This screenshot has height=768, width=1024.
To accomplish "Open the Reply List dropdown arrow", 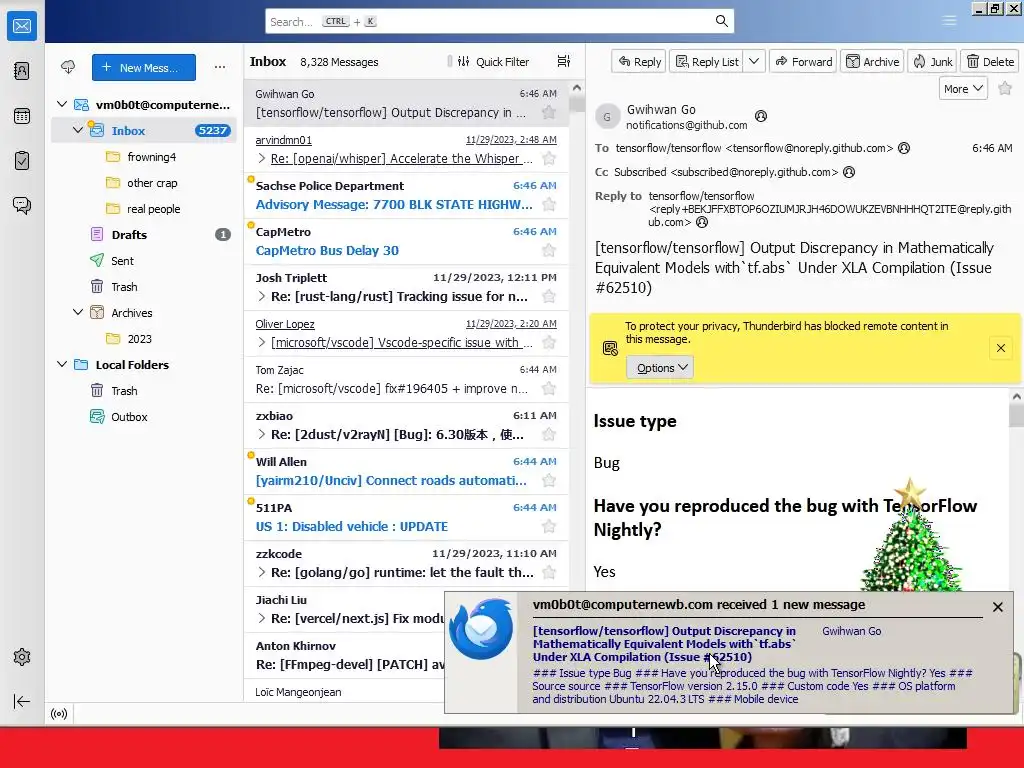I will tap(754, 61).
